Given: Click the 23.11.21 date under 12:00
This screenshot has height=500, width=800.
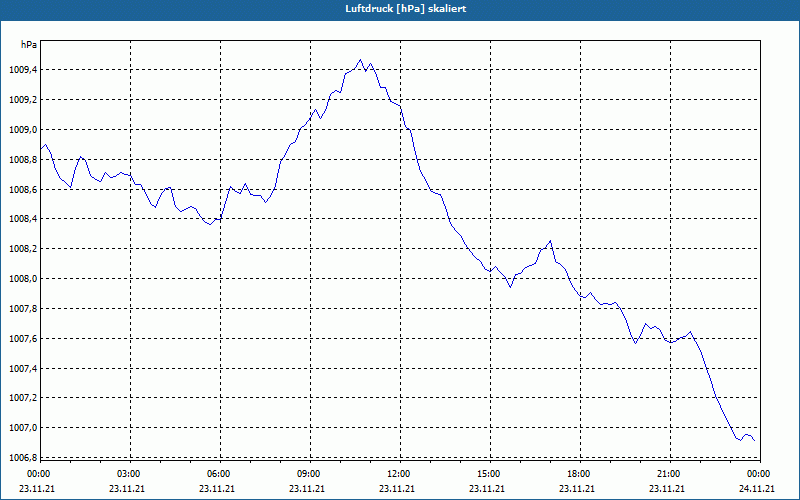Looking at the screenshot, I should [396, 489].
